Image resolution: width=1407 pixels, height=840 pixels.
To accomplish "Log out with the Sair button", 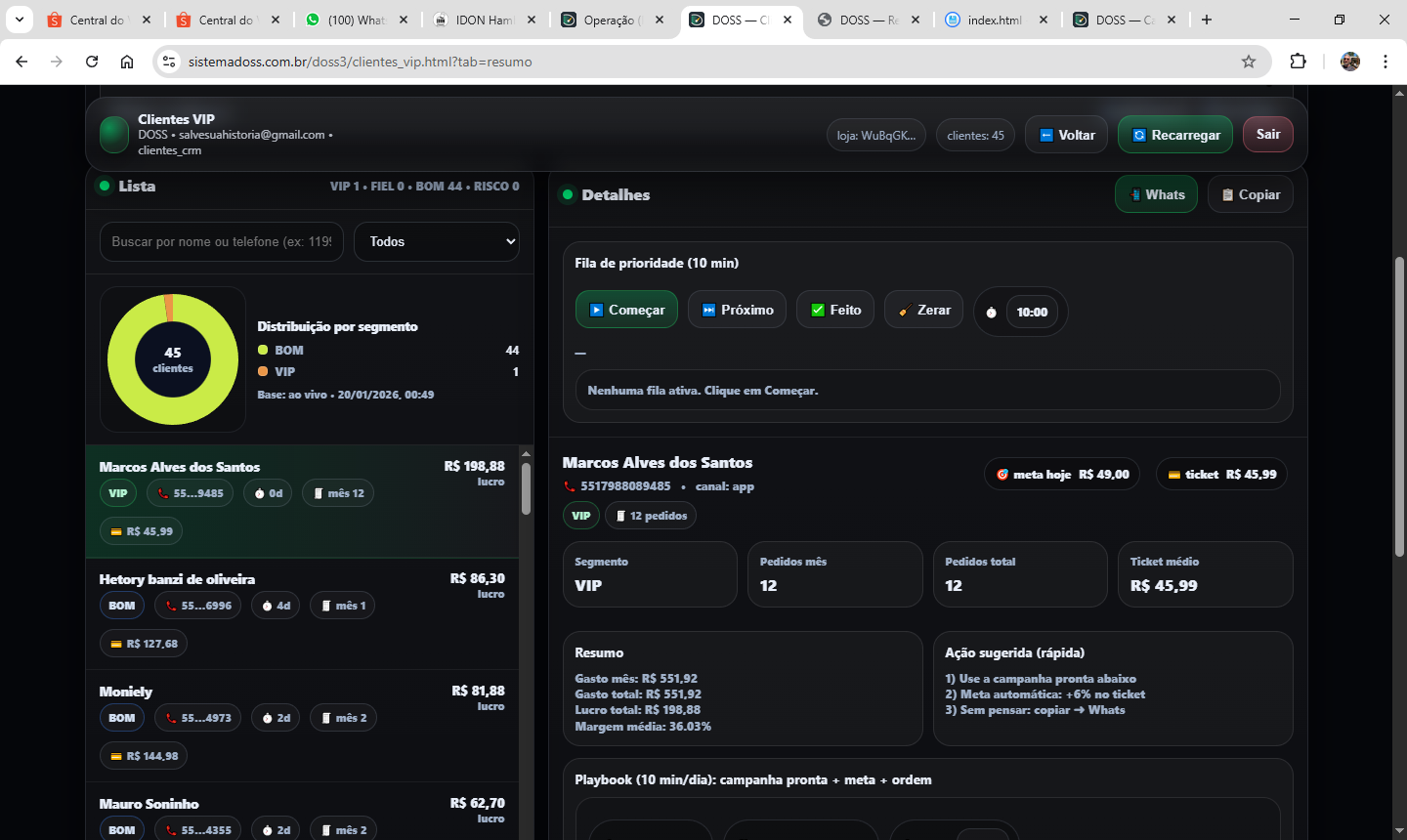I will 1267,134.
